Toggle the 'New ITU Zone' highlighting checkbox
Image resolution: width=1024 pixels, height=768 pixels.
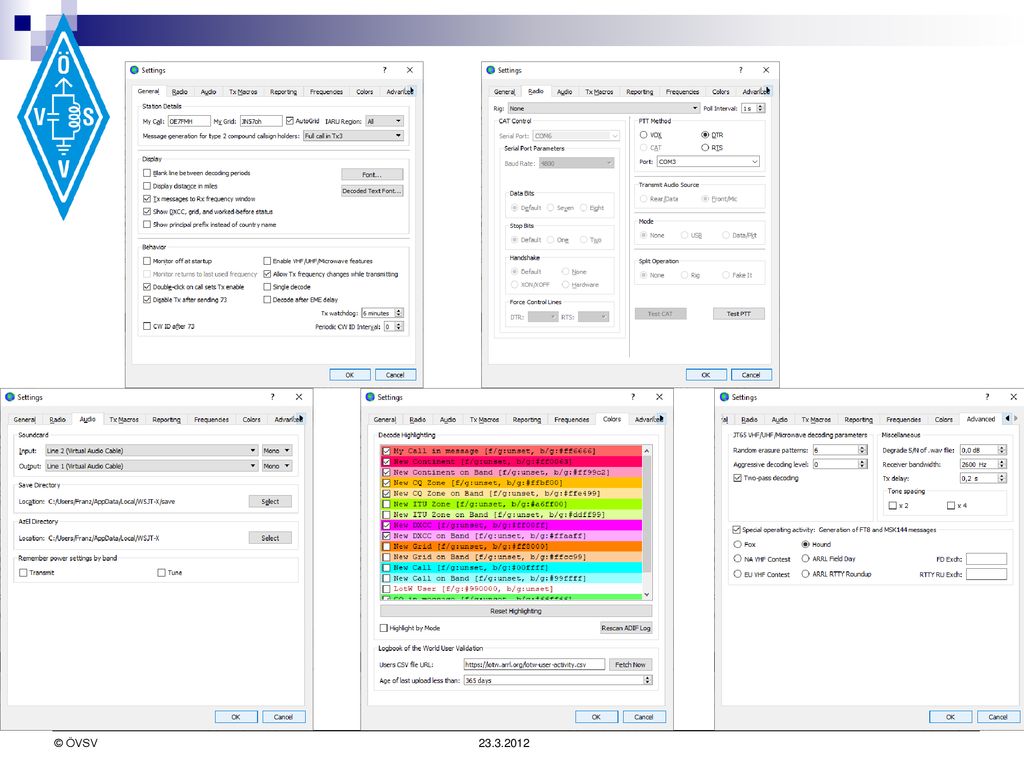pos(387,504)
